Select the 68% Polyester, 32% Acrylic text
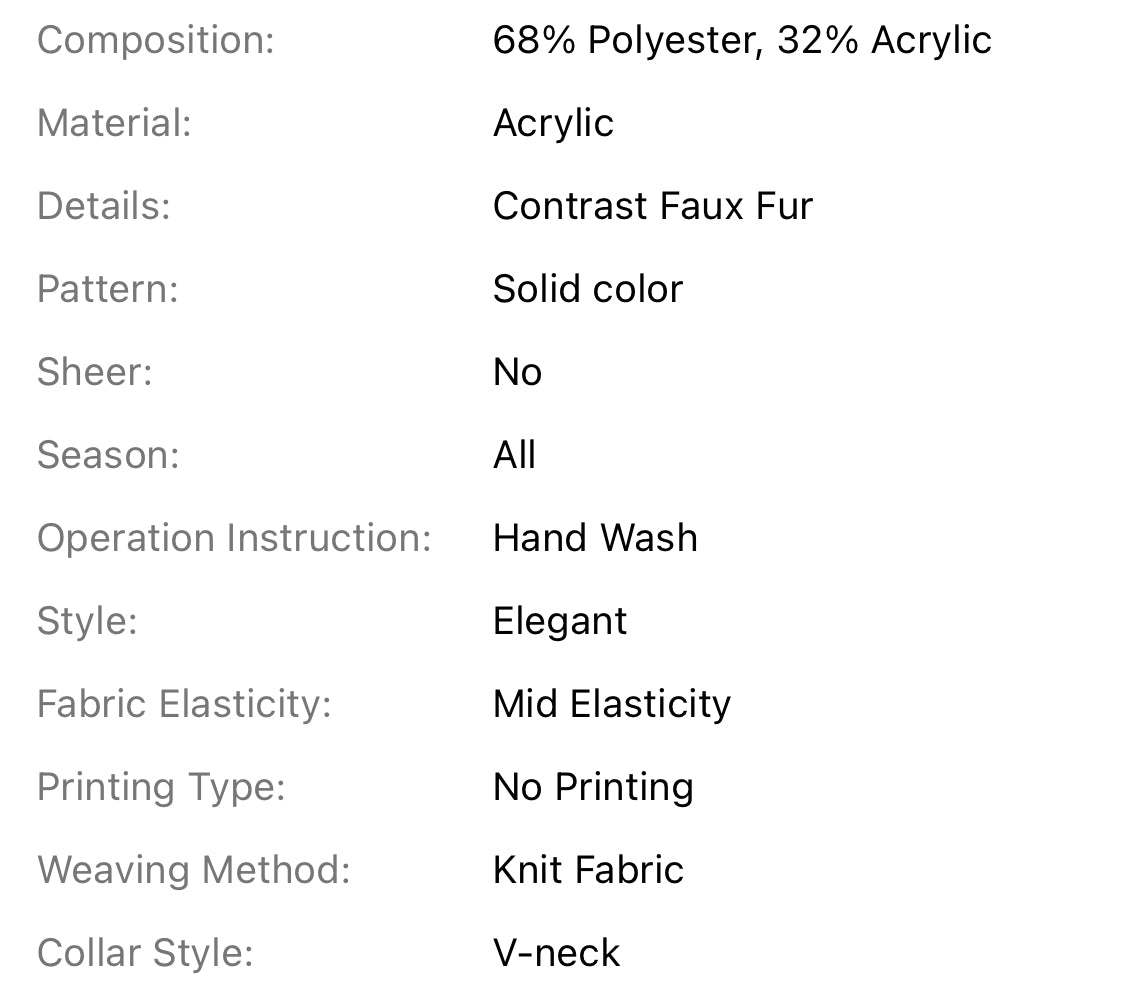The image size is (1144, 1006). pyautogui.click(x=742, y=41)
